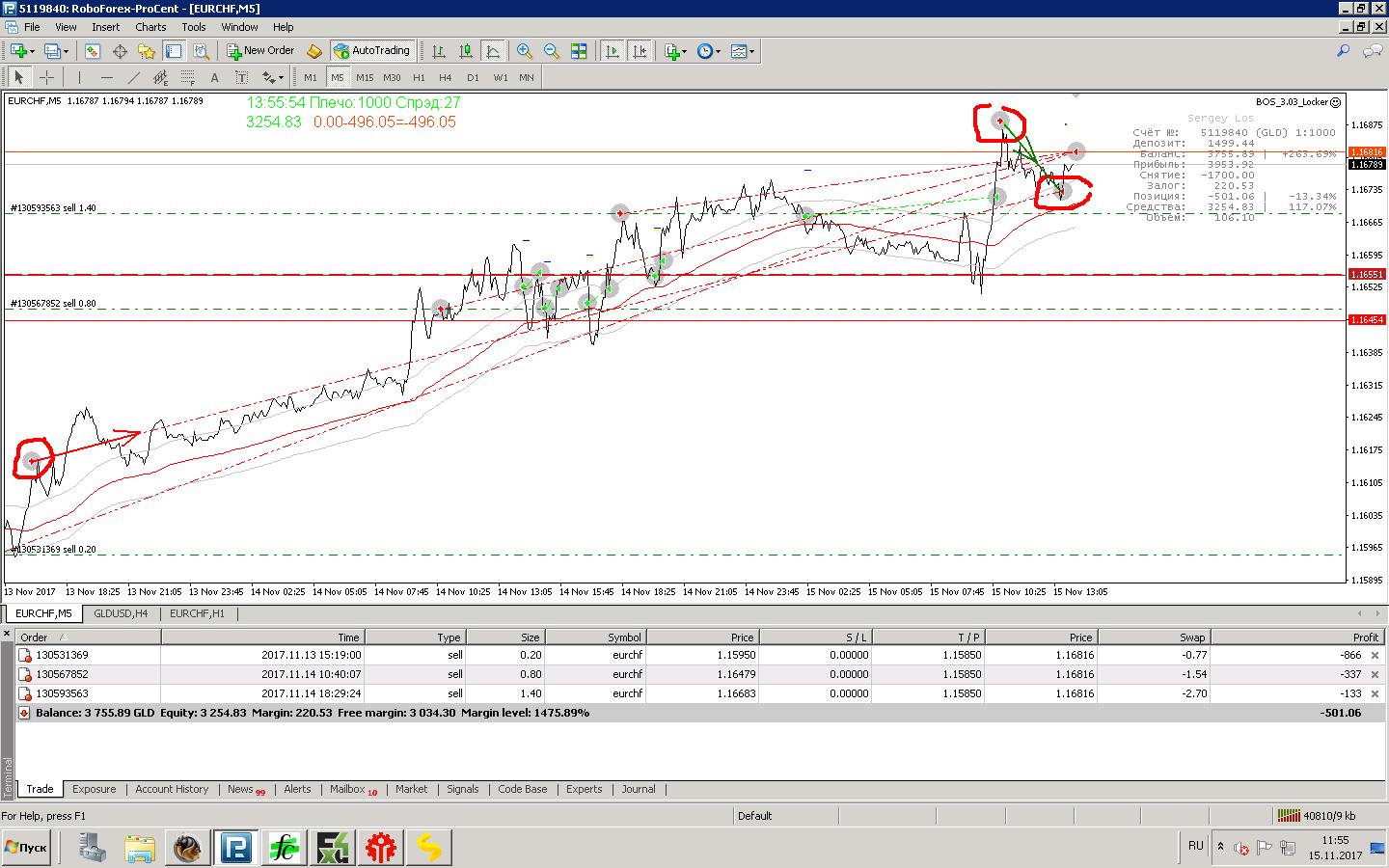Image resolution: width=1389 pixels, height=868 pixels.
Task: Tile chart windows icon
Action: click(x=579, y=51)
